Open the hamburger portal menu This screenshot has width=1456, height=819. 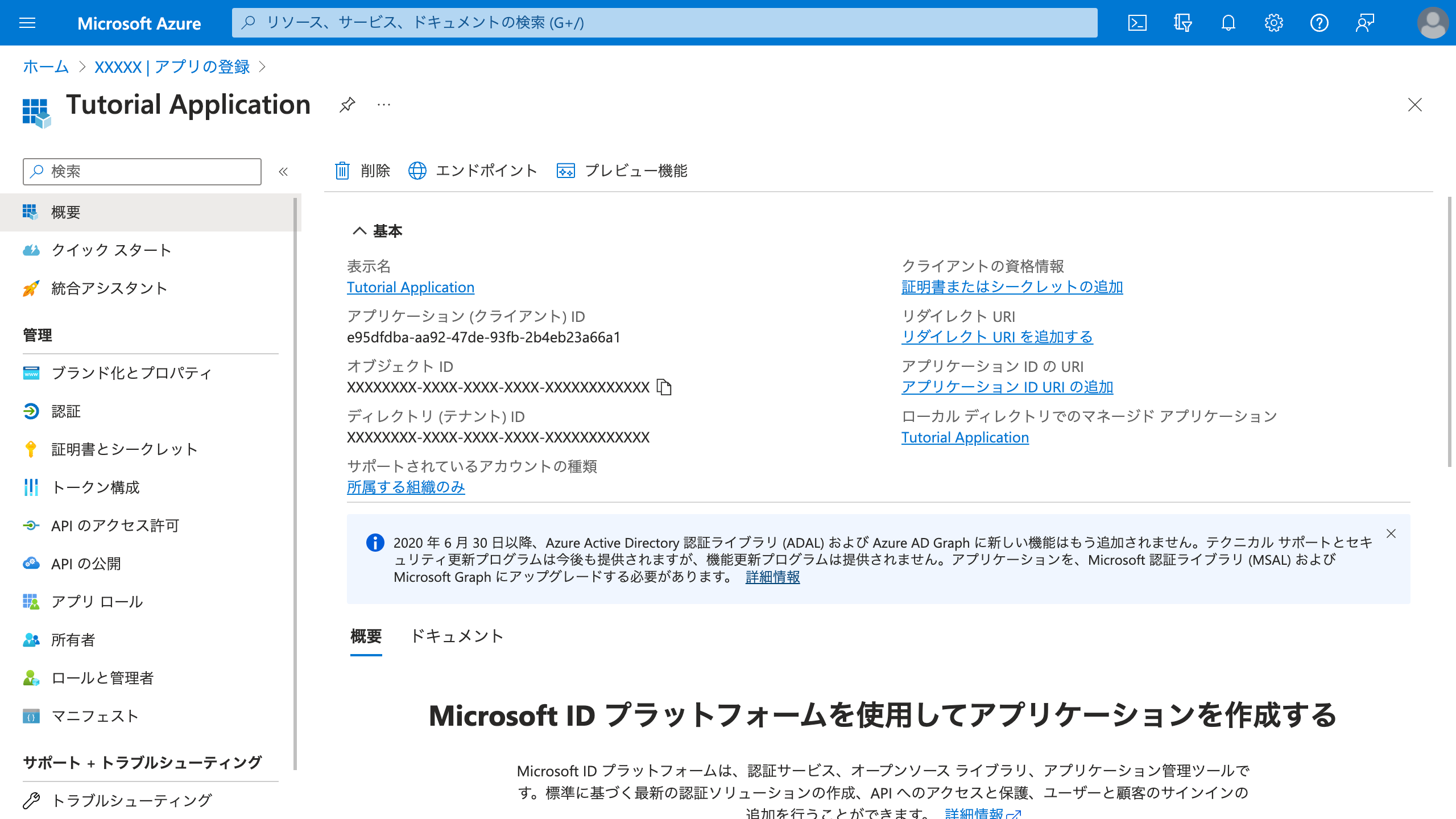27,23
